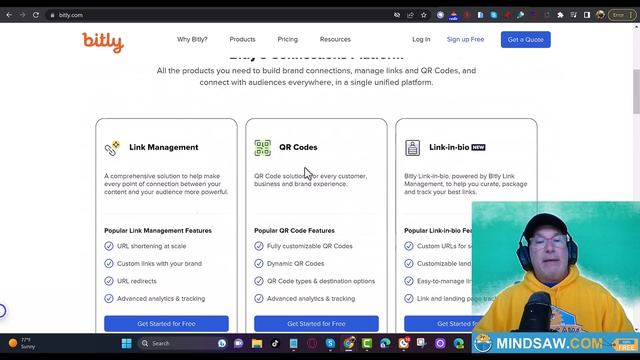Click the QR Codes heading

pyautogui.click(x=298, y=147)
